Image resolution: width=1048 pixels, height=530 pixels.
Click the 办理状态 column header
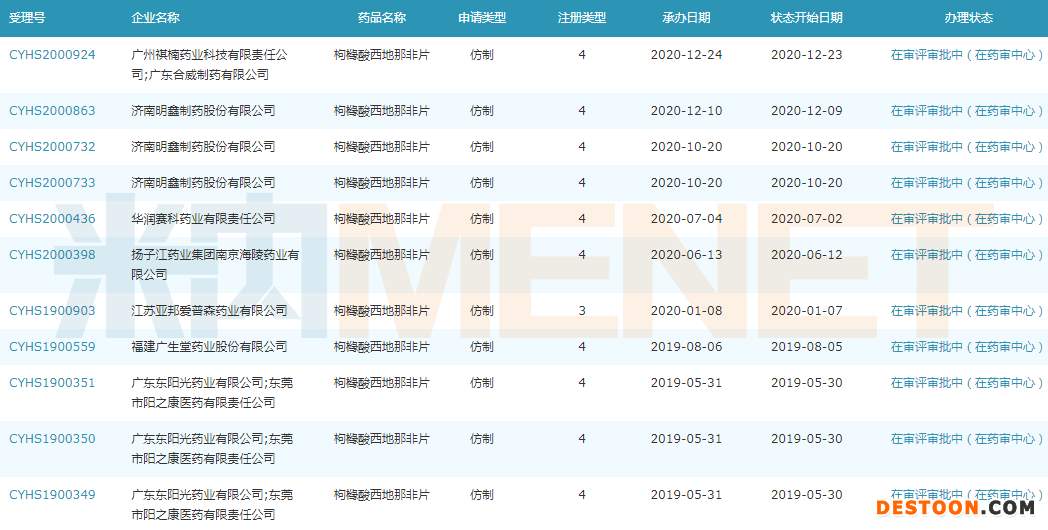pos(968,18)
